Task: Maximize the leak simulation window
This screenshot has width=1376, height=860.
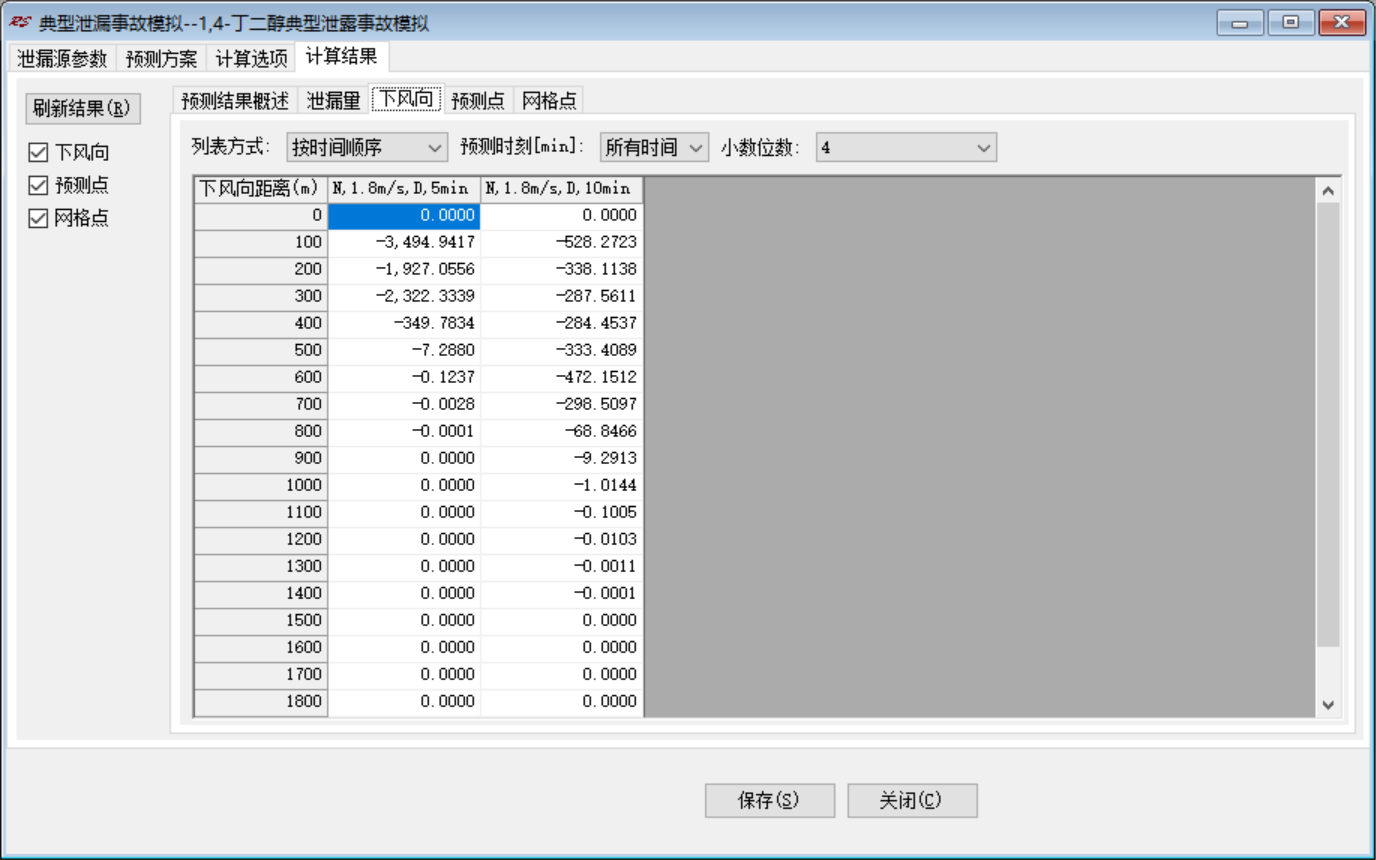Action: click(1291, 23)
